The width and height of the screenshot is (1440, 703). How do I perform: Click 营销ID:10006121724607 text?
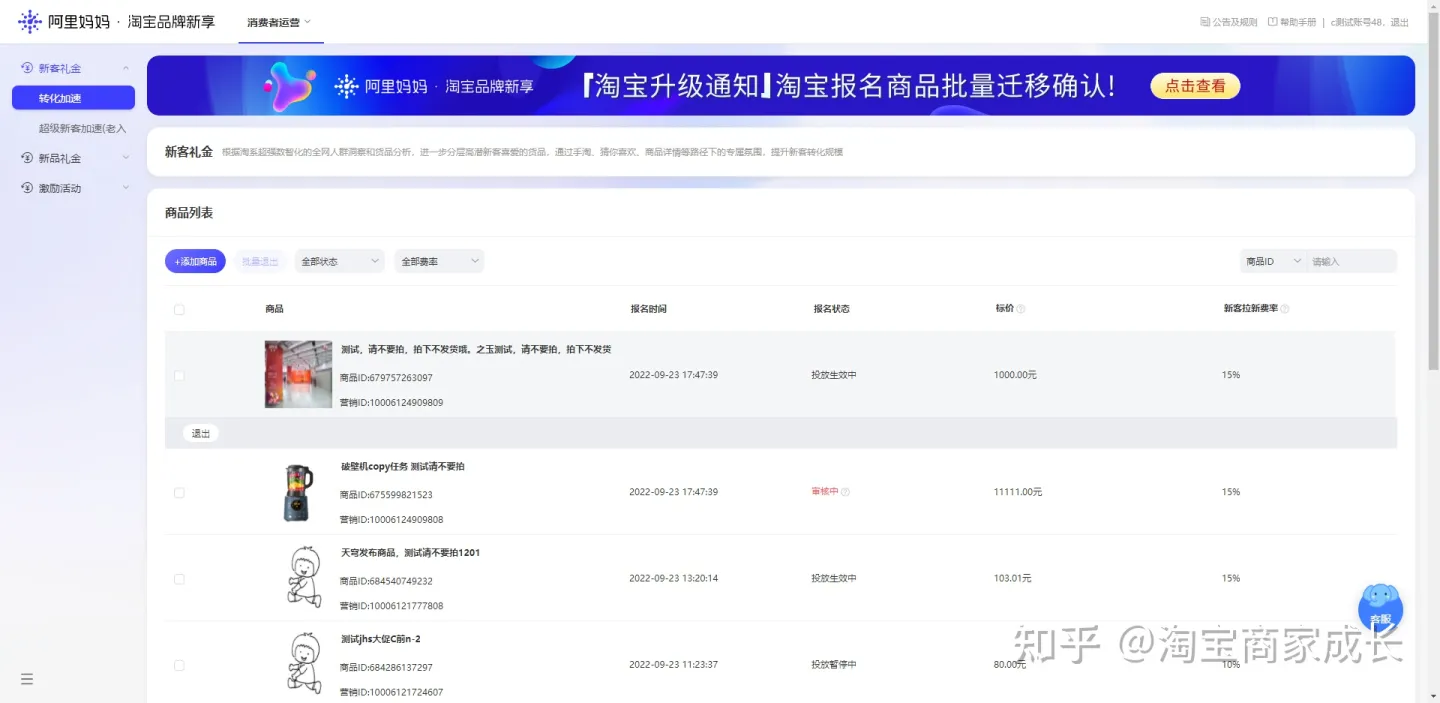391,692
